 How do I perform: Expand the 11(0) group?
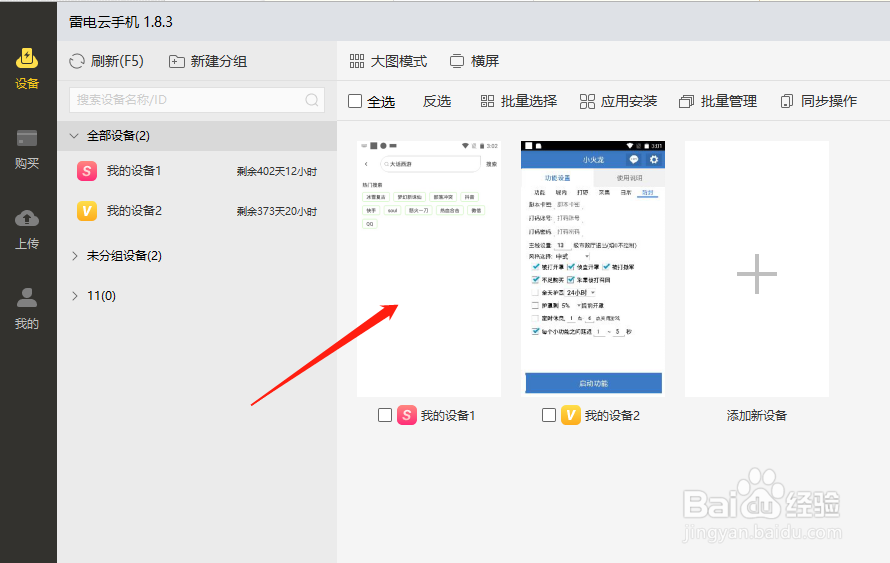tap(74, 296)
